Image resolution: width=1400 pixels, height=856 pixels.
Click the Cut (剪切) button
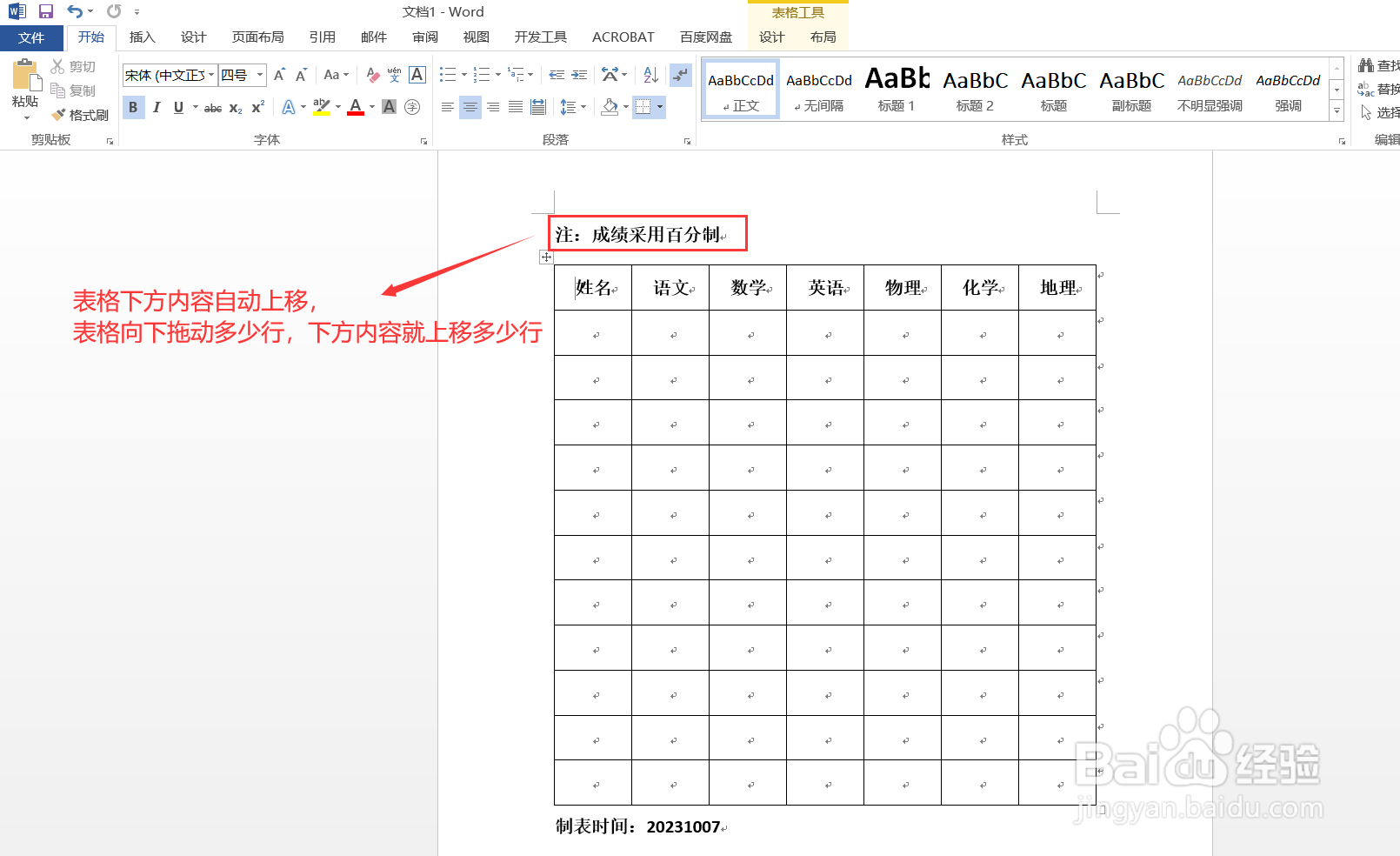[73, 67]
